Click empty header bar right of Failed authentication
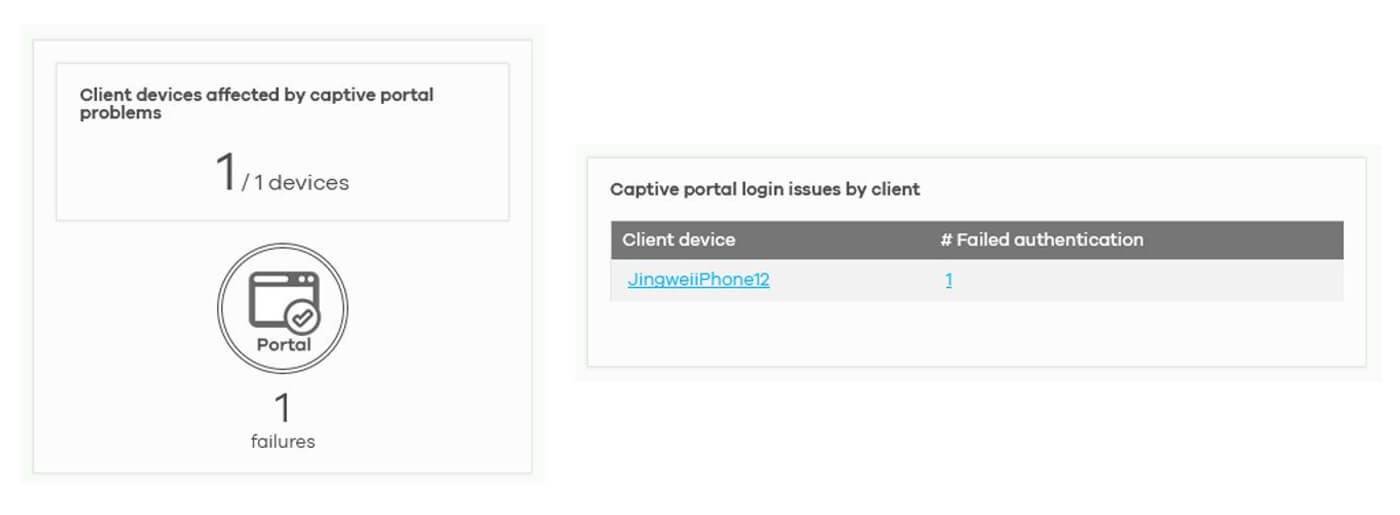 pos(1250,240)
